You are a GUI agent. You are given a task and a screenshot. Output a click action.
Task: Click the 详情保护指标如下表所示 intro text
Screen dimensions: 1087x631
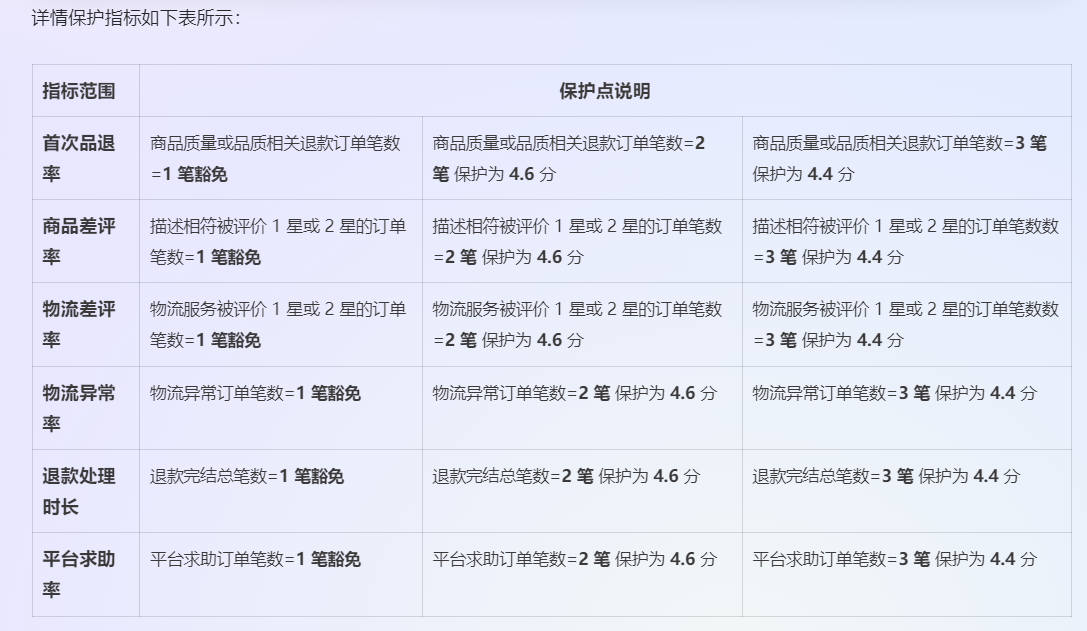[136, 18]
